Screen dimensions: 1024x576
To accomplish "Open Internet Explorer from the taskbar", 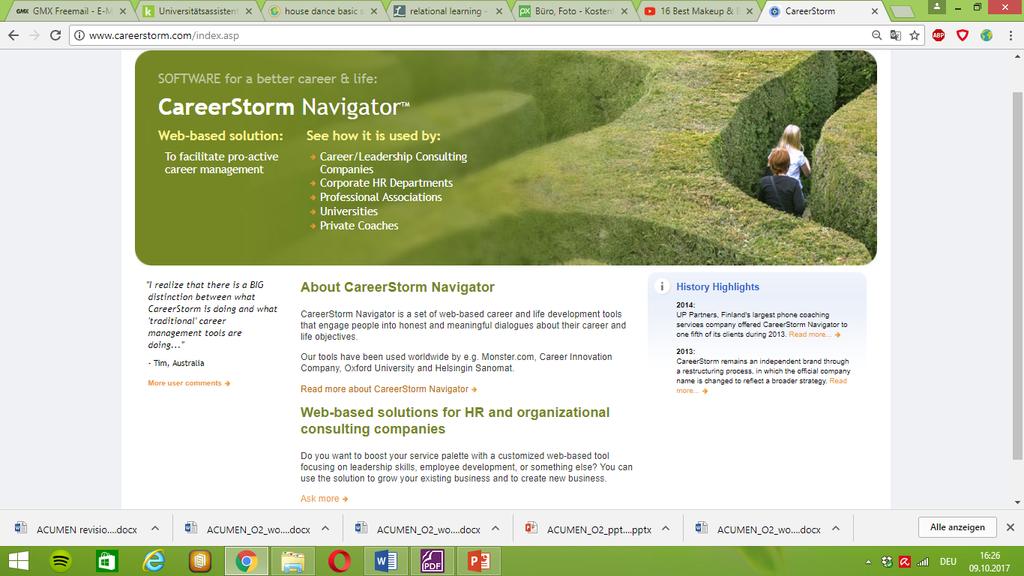I will tap(153, 561).
